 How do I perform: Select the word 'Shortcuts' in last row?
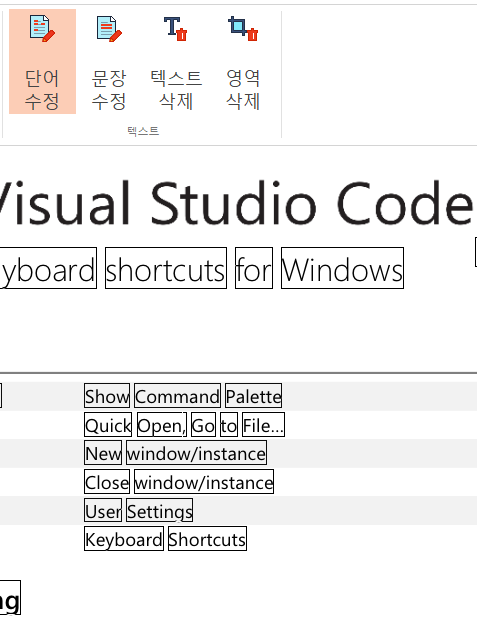pyautogui.click(x=208, y=539)
